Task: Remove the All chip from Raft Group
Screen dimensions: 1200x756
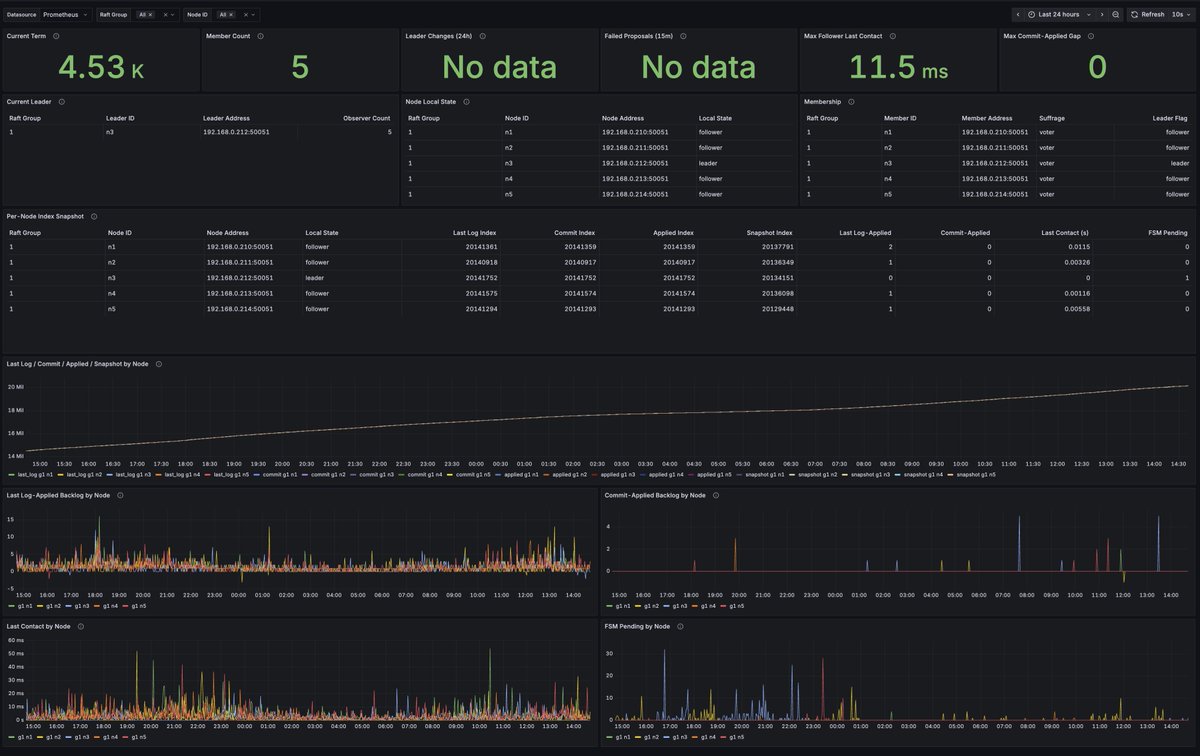Action: click(x=150, y=15)
